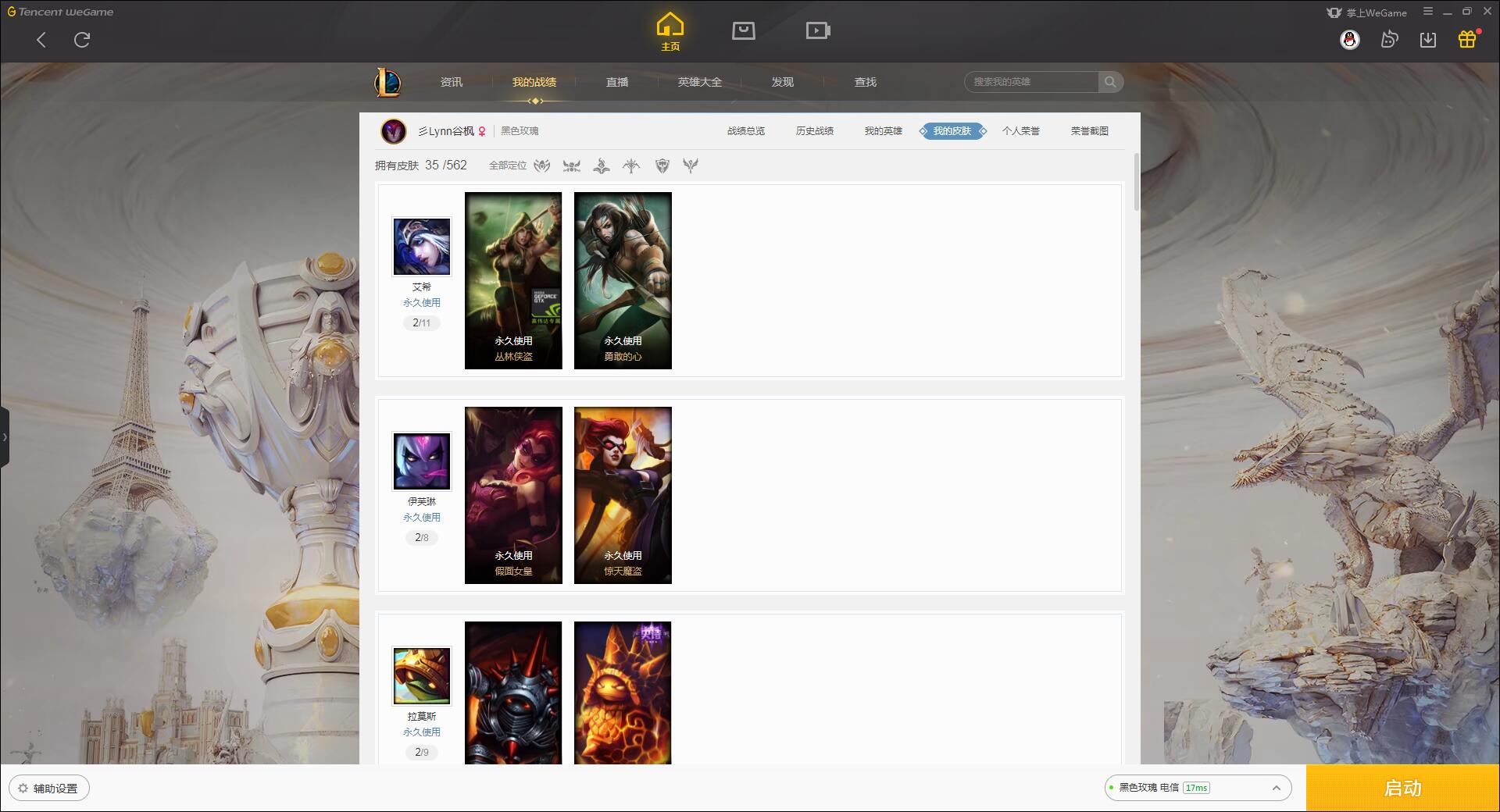Filter skins by third role icon
Viewport: 1500px width, 812px height.
pos(602,166)
